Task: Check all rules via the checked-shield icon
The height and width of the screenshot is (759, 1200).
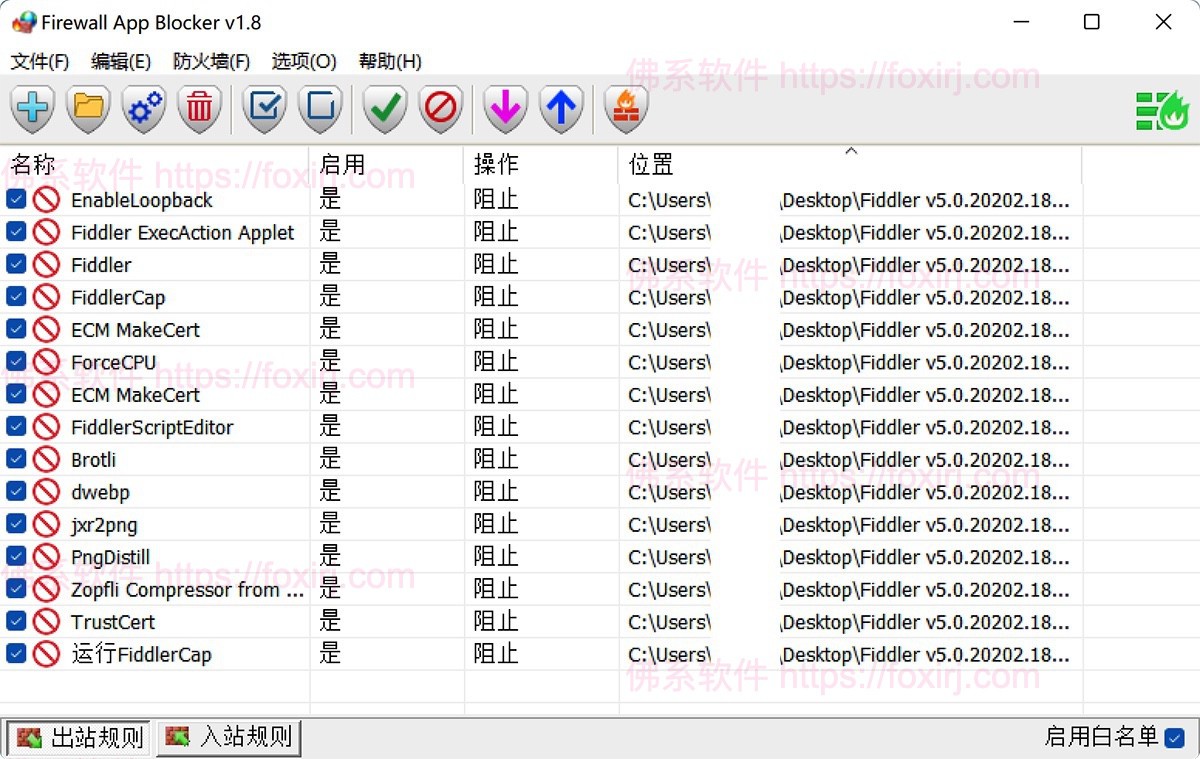Action: point(264,110)
